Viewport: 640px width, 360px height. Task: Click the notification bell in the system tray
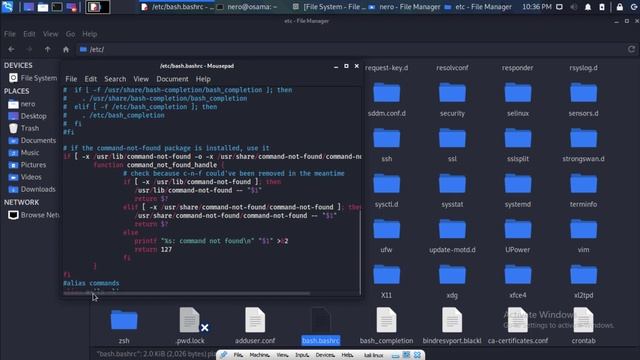click(x=588, y=7)
